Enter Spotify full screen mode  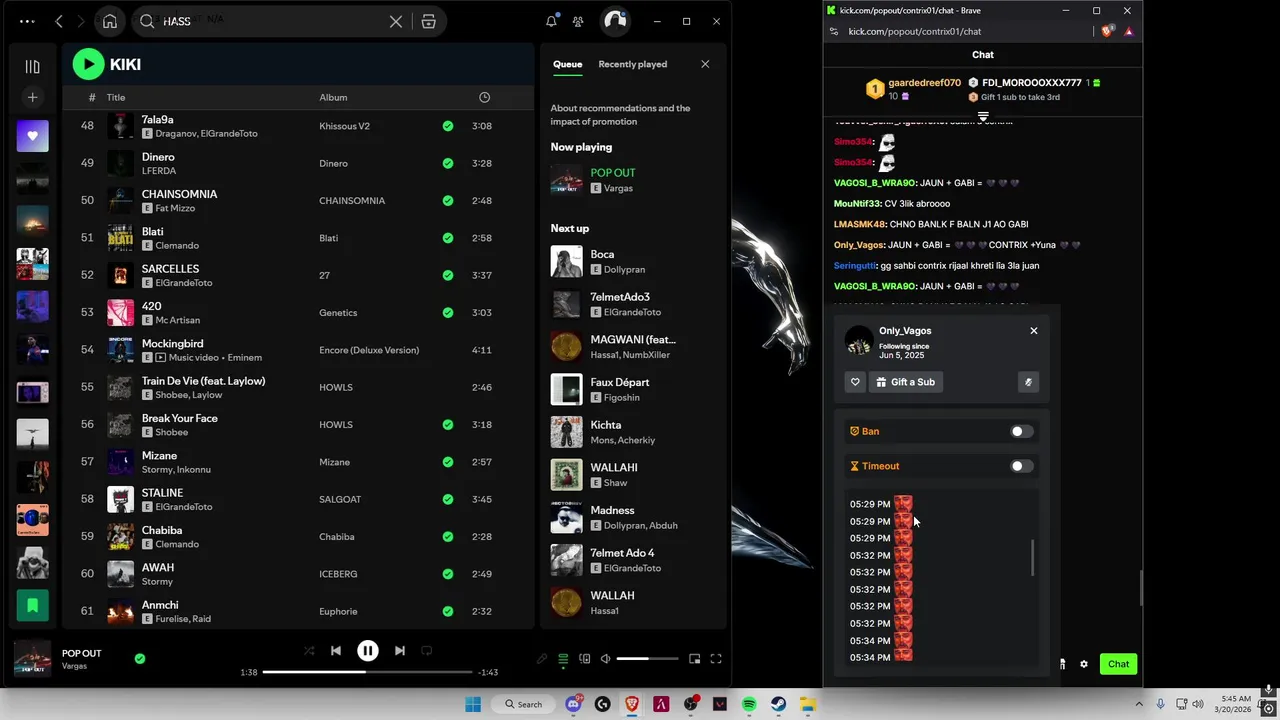(716, 659)
